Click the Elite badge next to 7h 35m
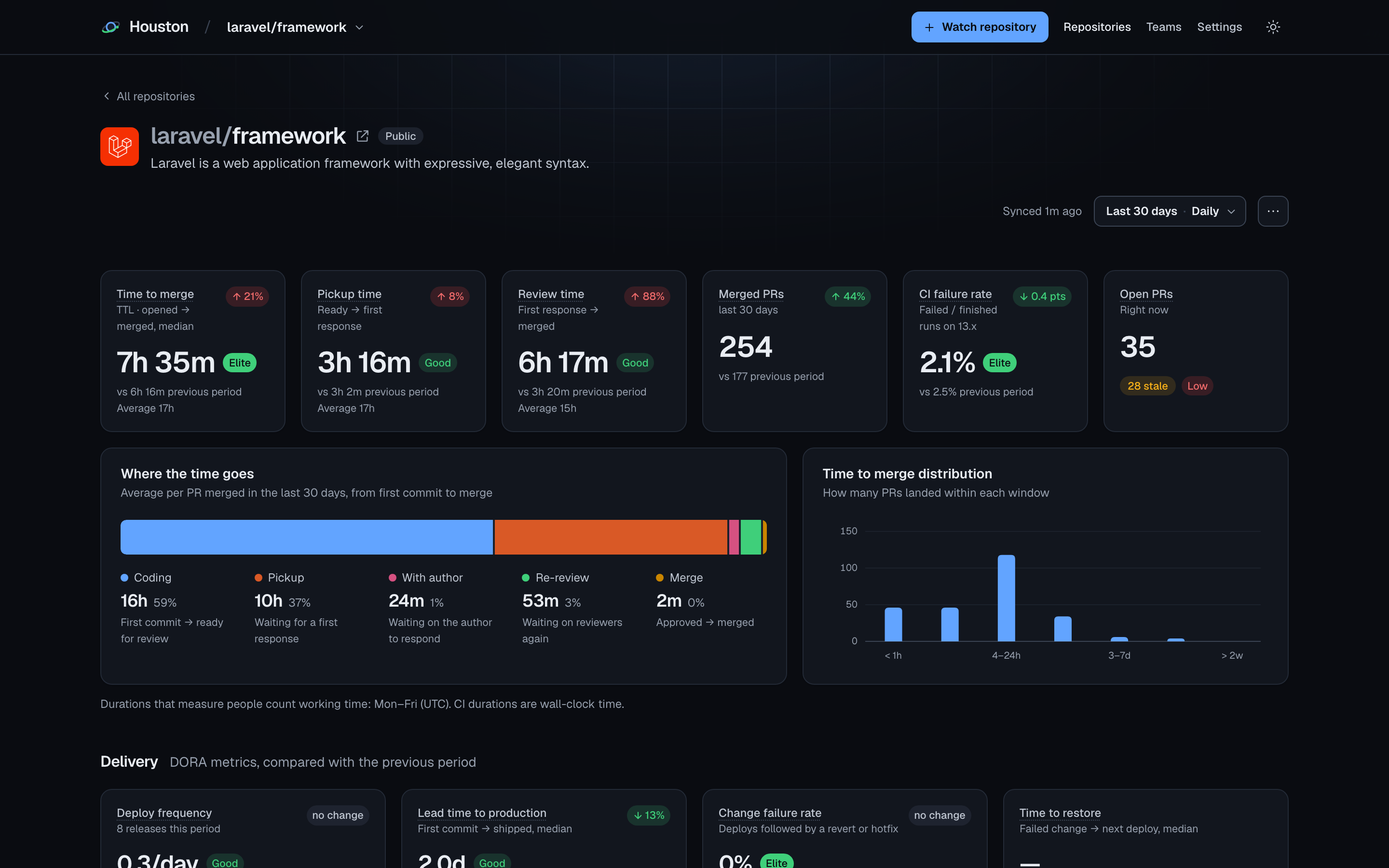The height and width of the screenshot is (868, 1389). pos(239,363)
